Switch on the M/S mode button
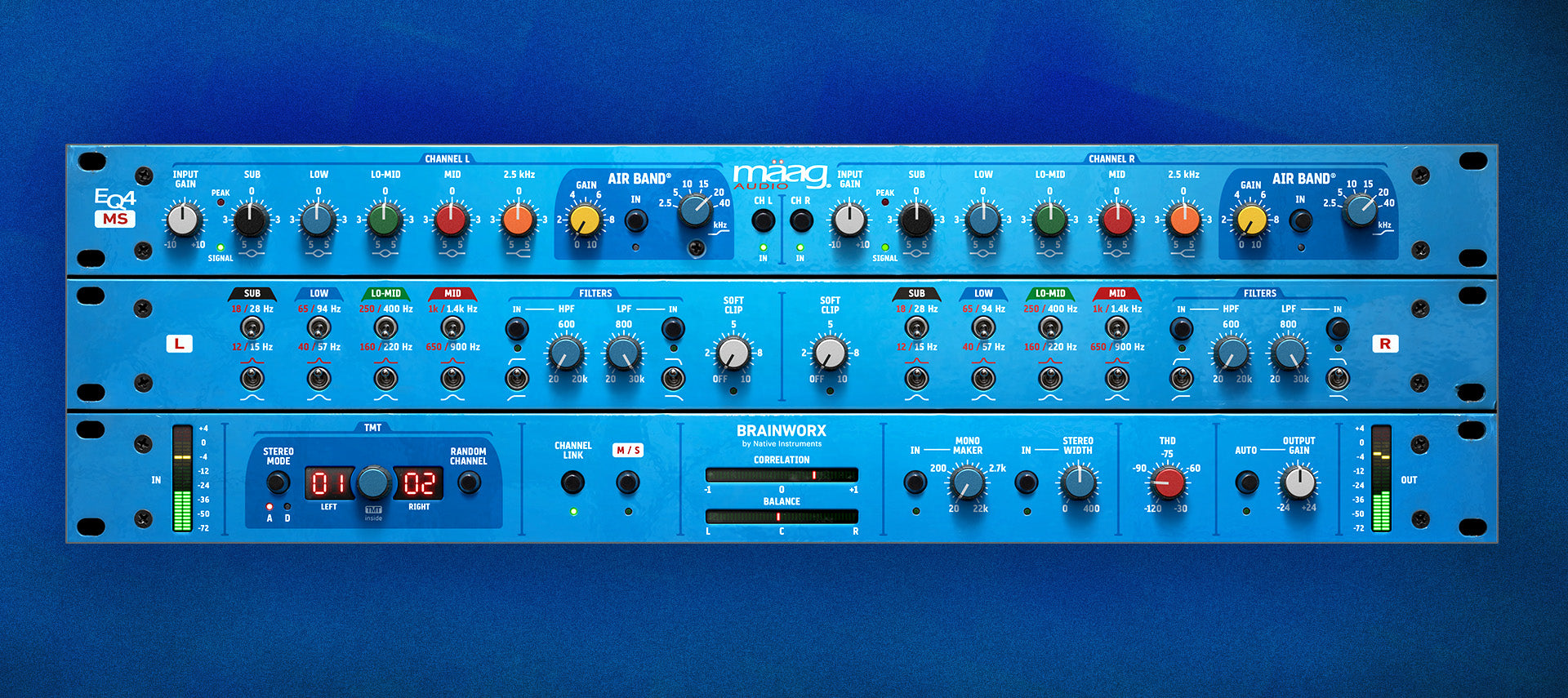Screen dimensions: 1568x698 (627, 483)
